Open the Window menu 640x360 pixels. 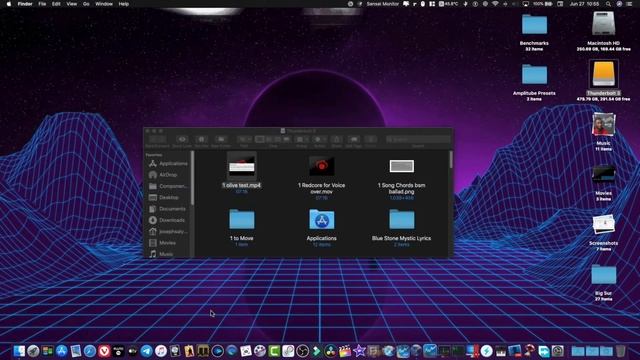click(104, 4)
